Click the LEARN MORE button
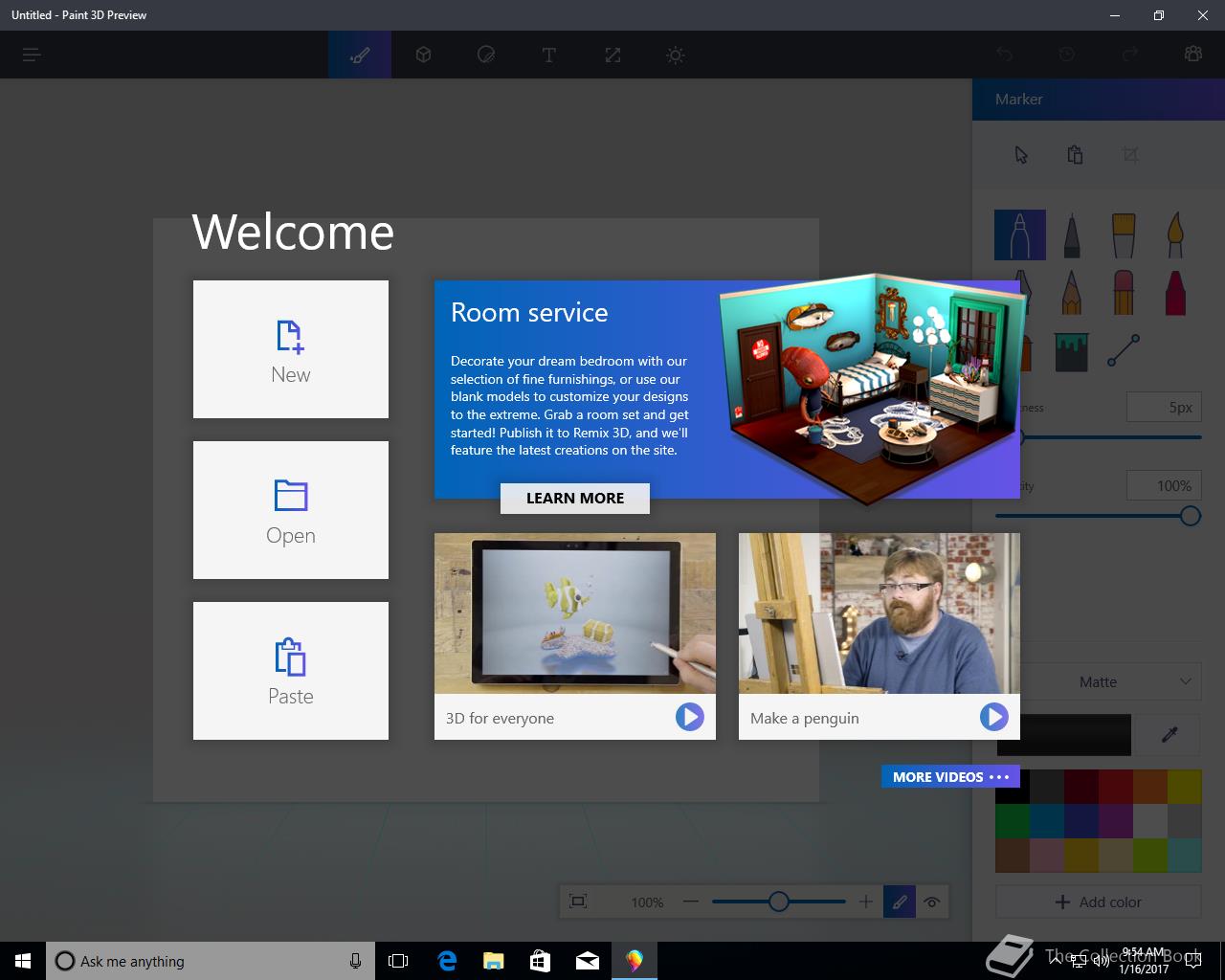 pyautogui.click(x=575, y=498)
